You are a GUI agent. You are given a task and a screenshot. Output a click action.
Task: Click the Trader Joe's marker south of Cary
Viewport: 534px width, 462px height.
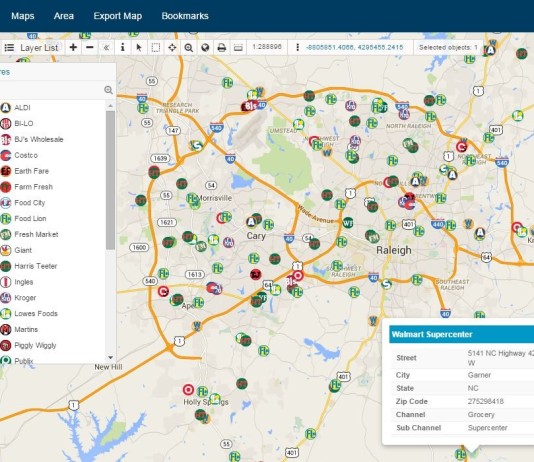pos(255,274)
